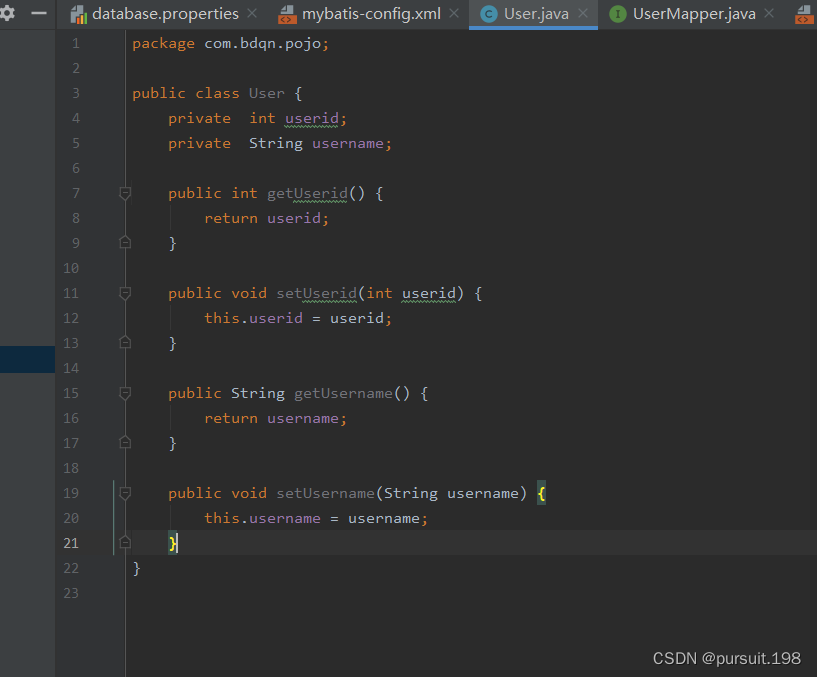The width and height of the screenshot is (817, 677).
Task: Click 'this.userid' on line 12
Action: point(253,318)
